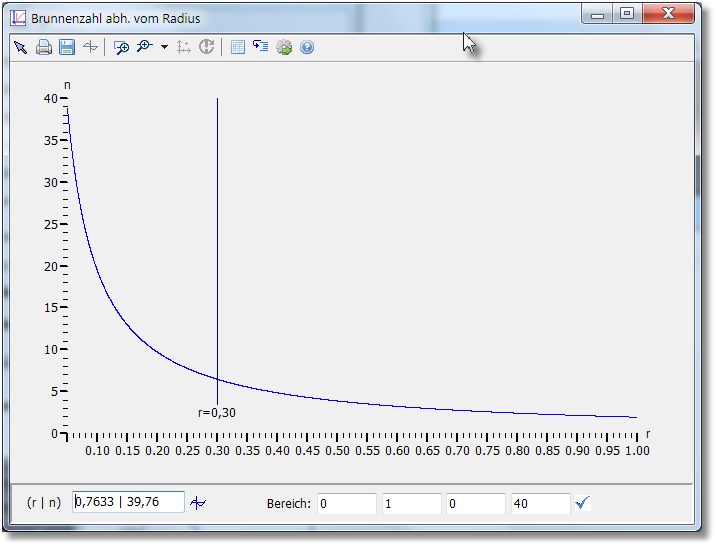Click the first Bereich field containing 0
The image size is (716, 546).
(346, 504)
